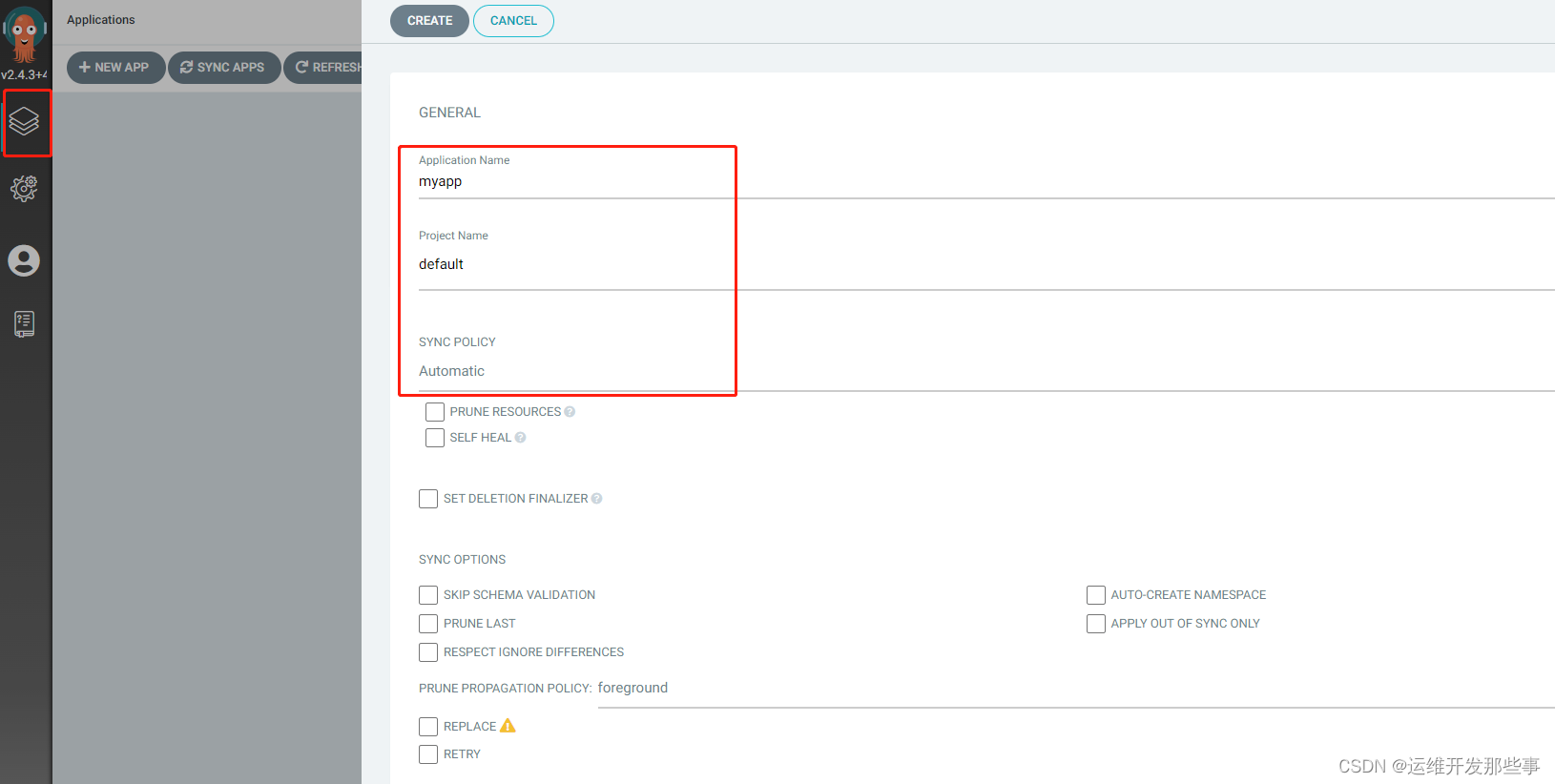Check the Prune Last option
This screenshot has height=784, width=1555.
tap(428, 624)
